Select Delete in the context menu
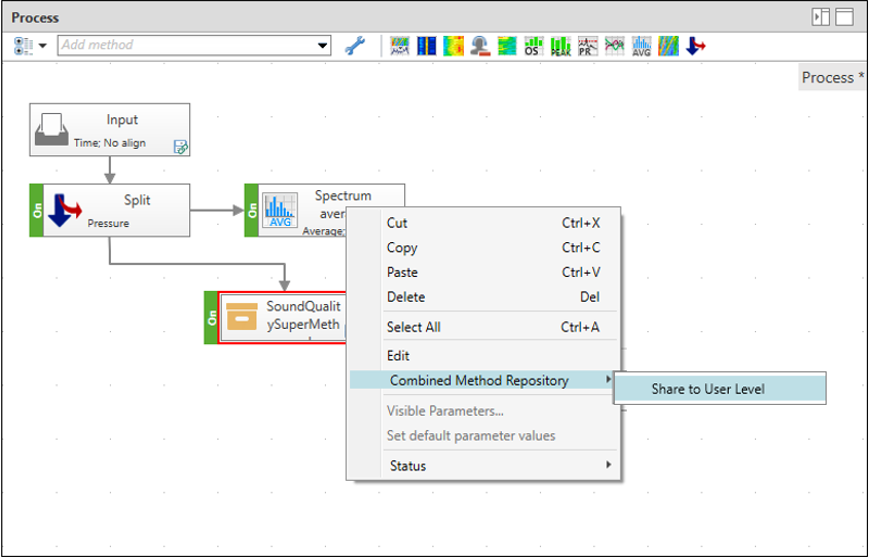 click(x=405, y=297)
